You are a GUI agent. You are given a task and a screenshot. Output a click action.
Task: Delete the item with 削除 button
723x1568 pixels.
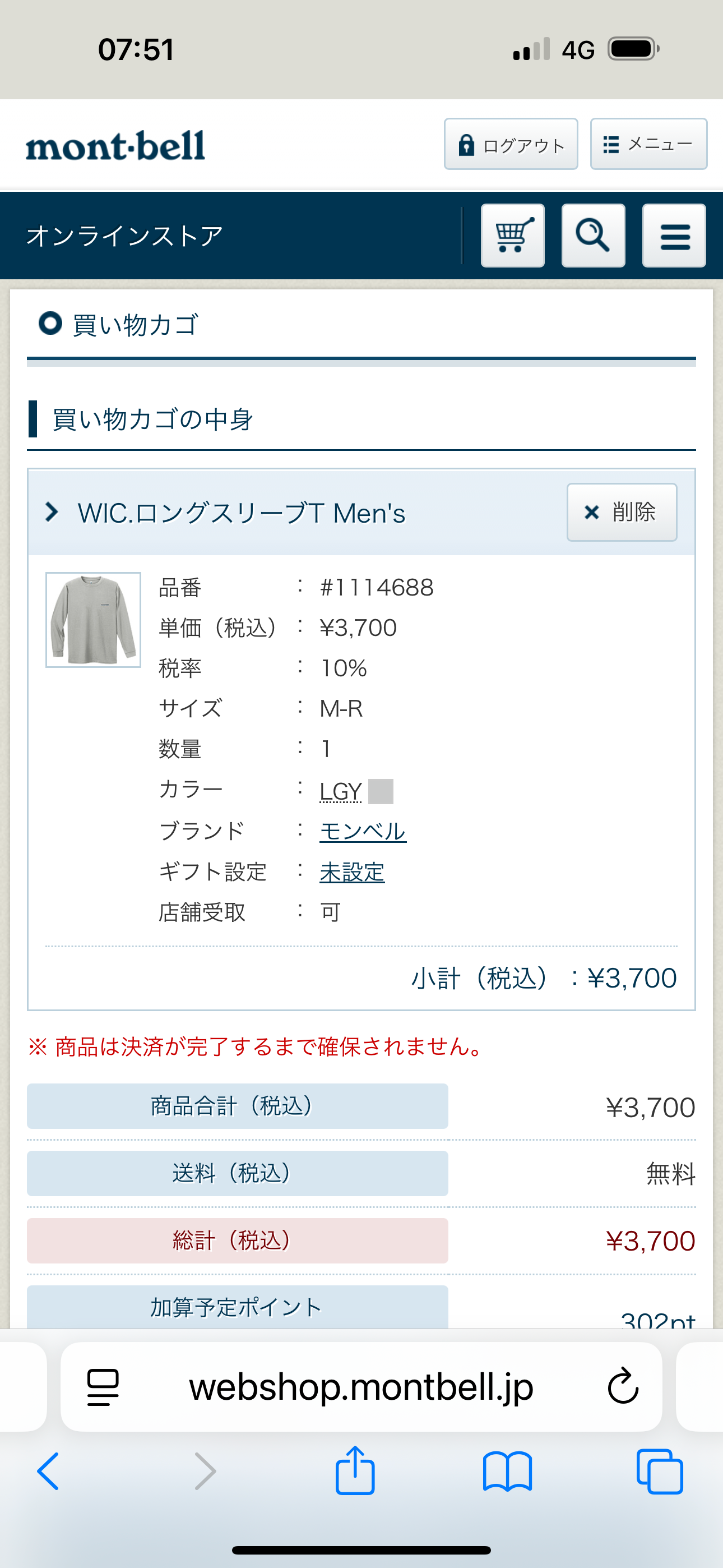pyautogui.click(x=622, y=512)
